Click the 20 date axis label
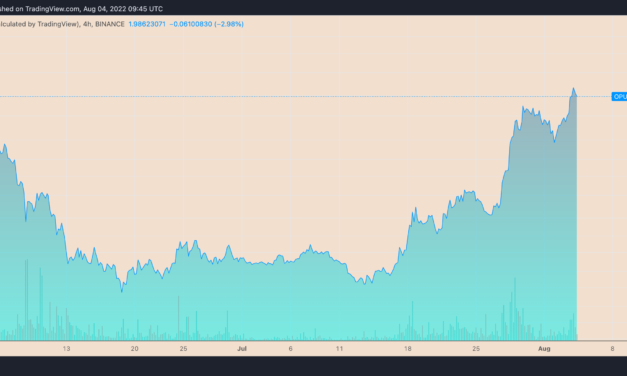This screenshot has width=627, height=376. click(x=134, y=348)
